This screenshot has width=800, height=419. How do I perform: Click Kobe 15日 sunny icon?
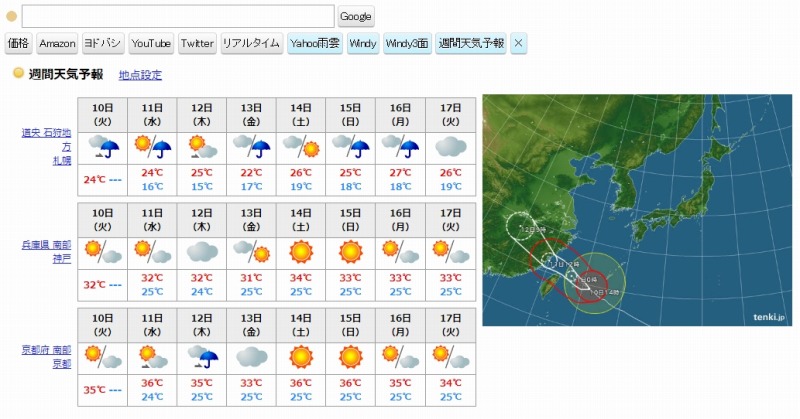pyautogui.click(x=351, y=253)
